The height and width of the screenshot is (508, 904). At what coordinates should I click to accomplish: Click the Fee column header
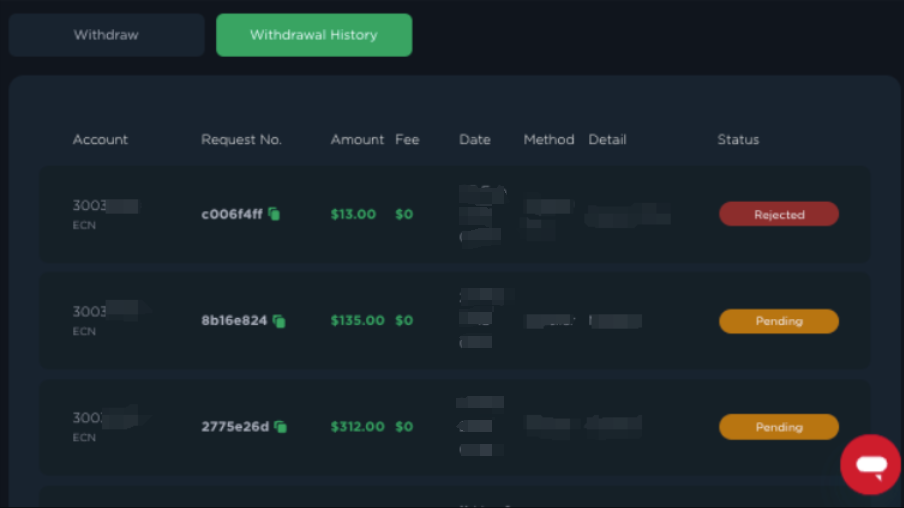click(407, 140)
